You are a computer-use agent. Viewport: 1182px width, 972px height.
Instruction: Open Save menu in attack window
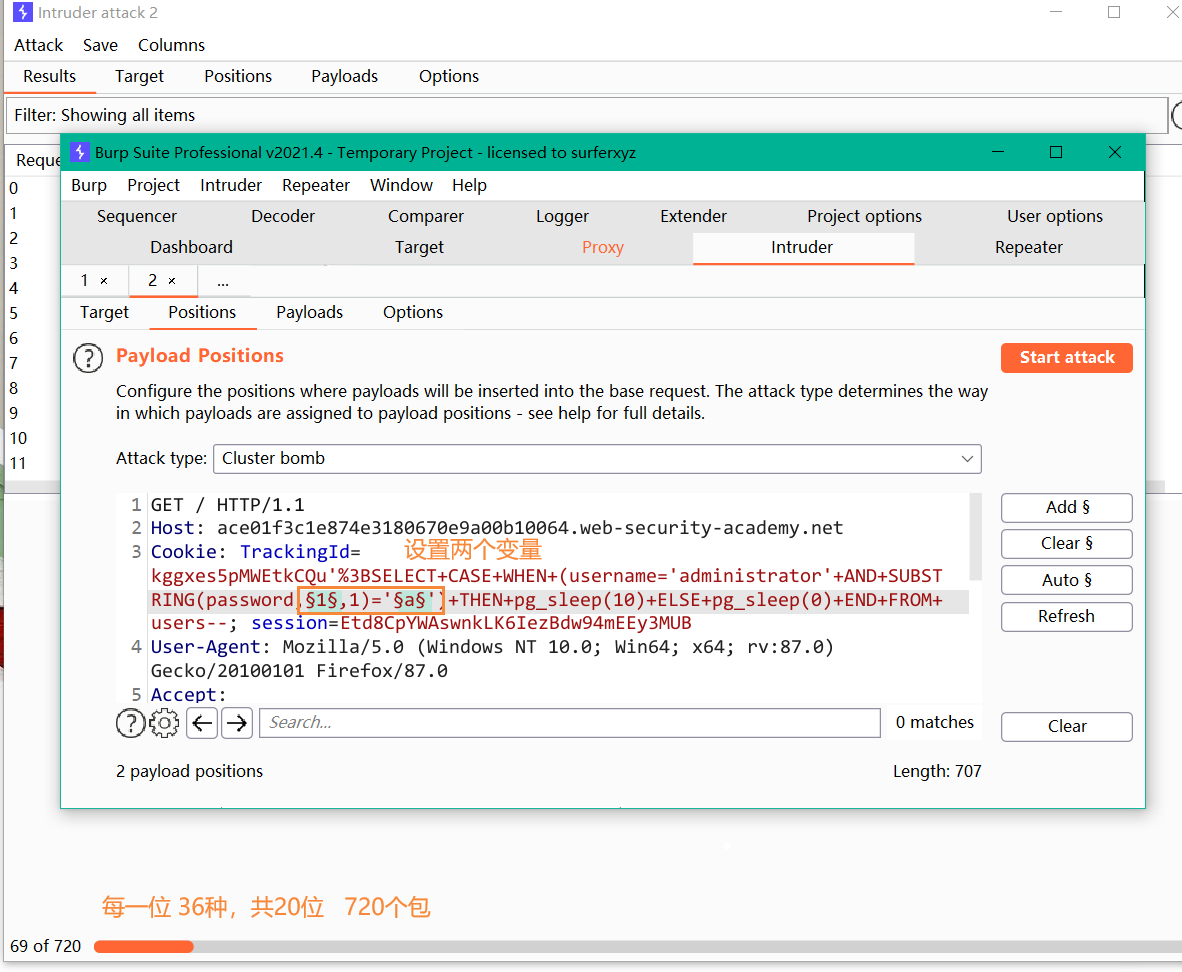pos(100,45)
